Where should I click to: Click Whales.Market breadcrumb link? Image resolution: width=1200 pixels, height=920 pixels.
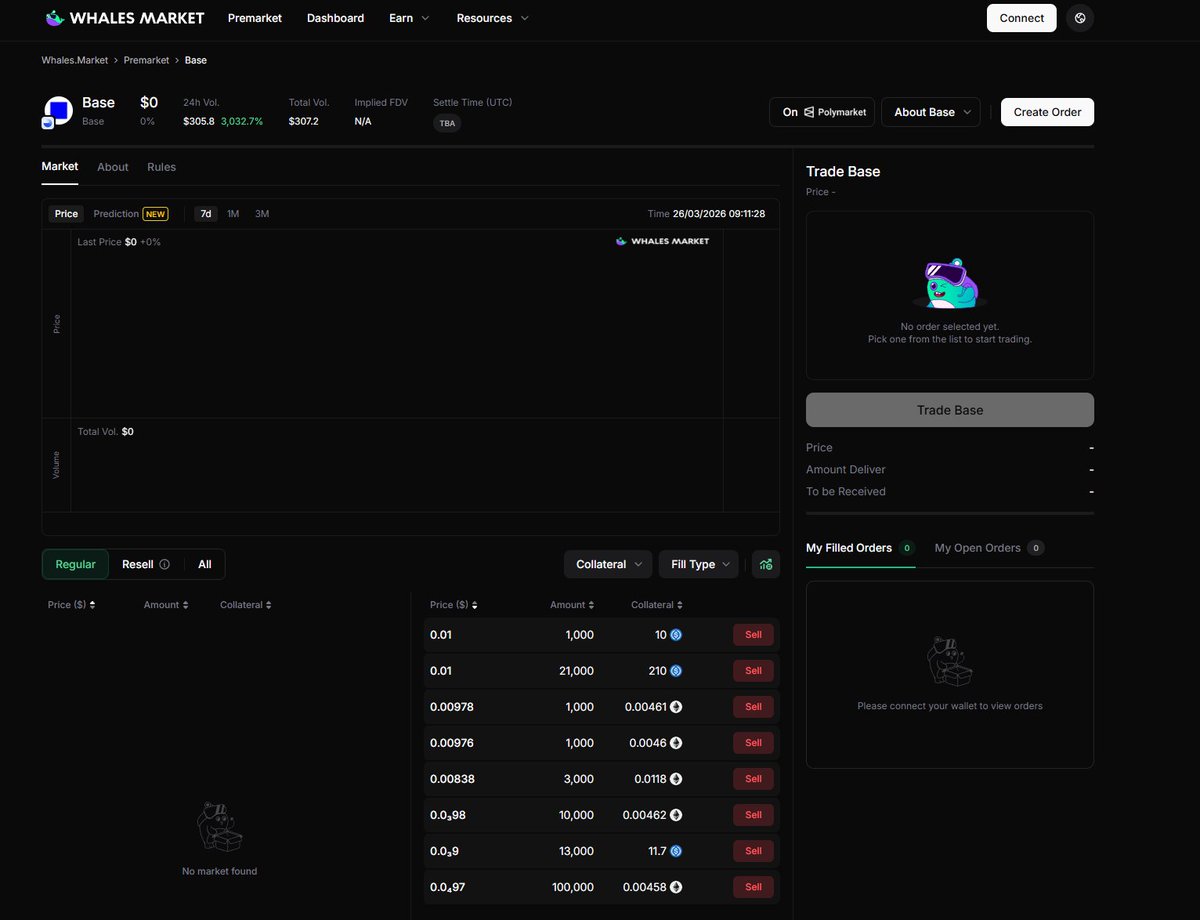click(75, 60)
